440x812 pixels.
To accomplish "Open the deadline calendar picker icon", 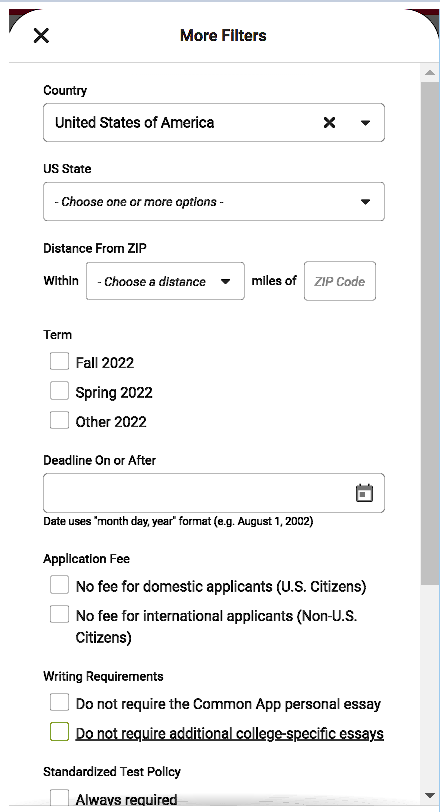I will 364,493.
